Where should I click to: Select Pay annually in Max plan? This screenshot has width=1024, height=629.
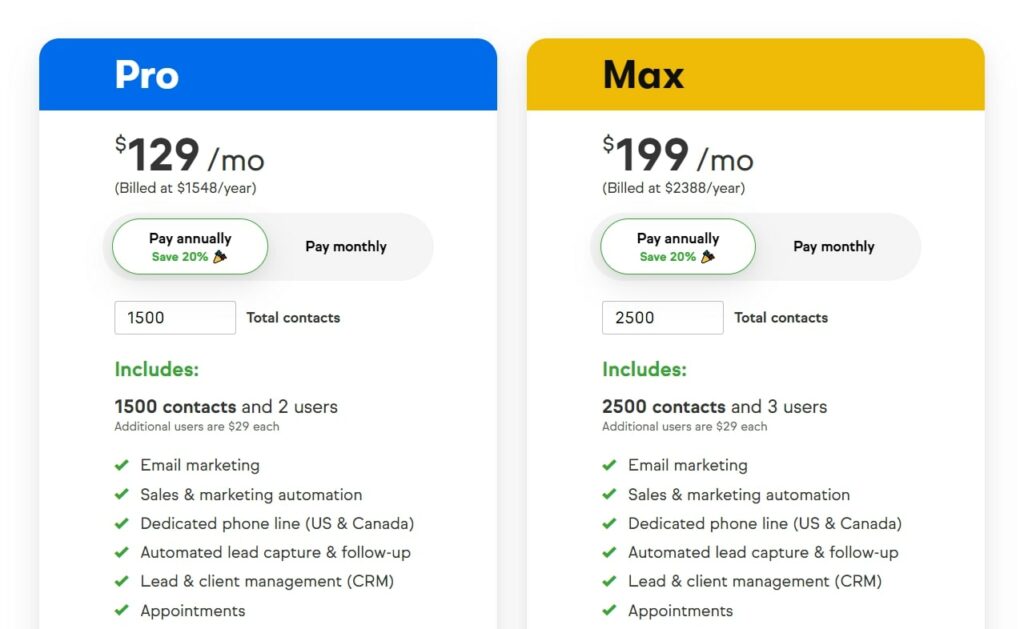tap(678, 246)
